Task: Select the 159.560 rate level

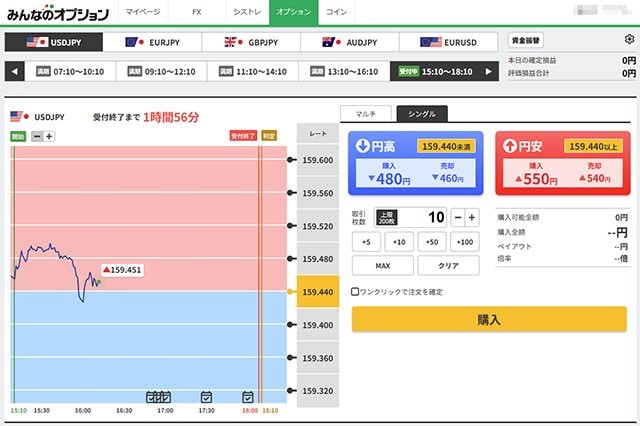Action: [x=318, y=193]
